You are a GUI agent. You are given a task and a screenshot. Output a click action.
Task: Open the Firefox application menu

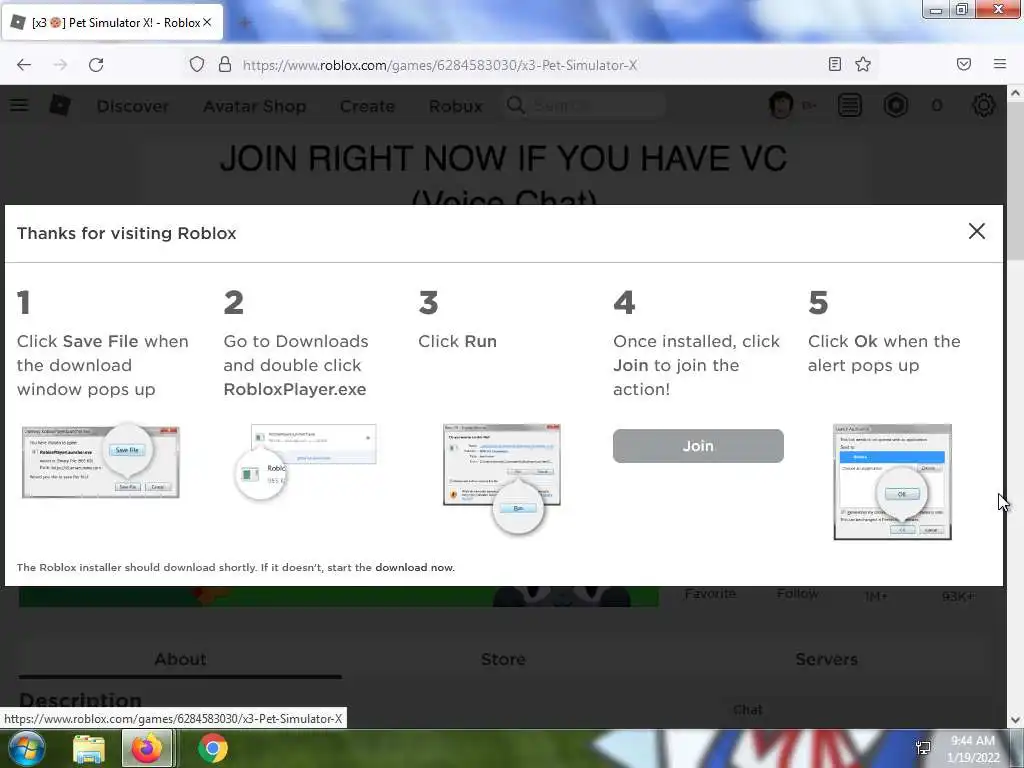click(1000, 64)
